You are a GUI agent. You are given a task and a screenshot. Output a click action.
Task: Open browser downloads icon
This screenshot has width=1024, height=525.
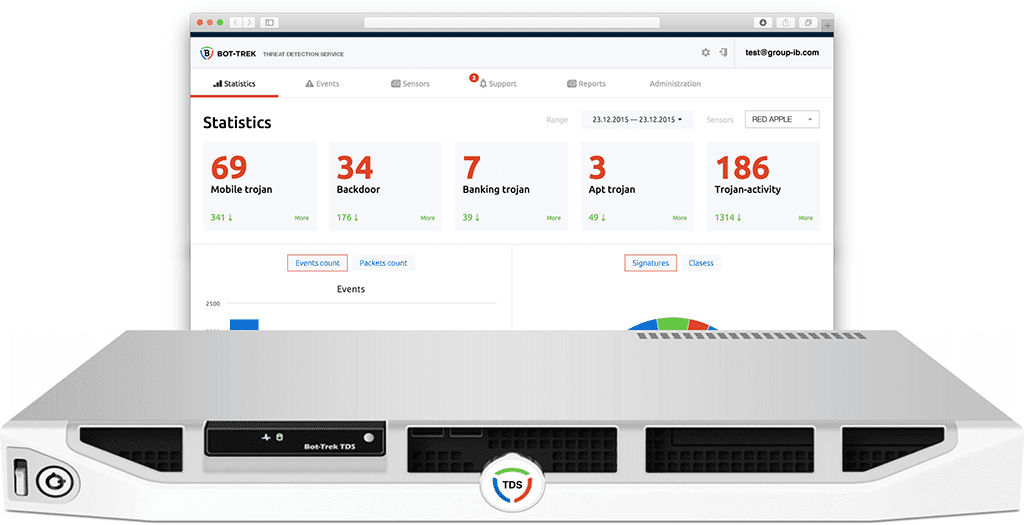[x=763, y=22]
